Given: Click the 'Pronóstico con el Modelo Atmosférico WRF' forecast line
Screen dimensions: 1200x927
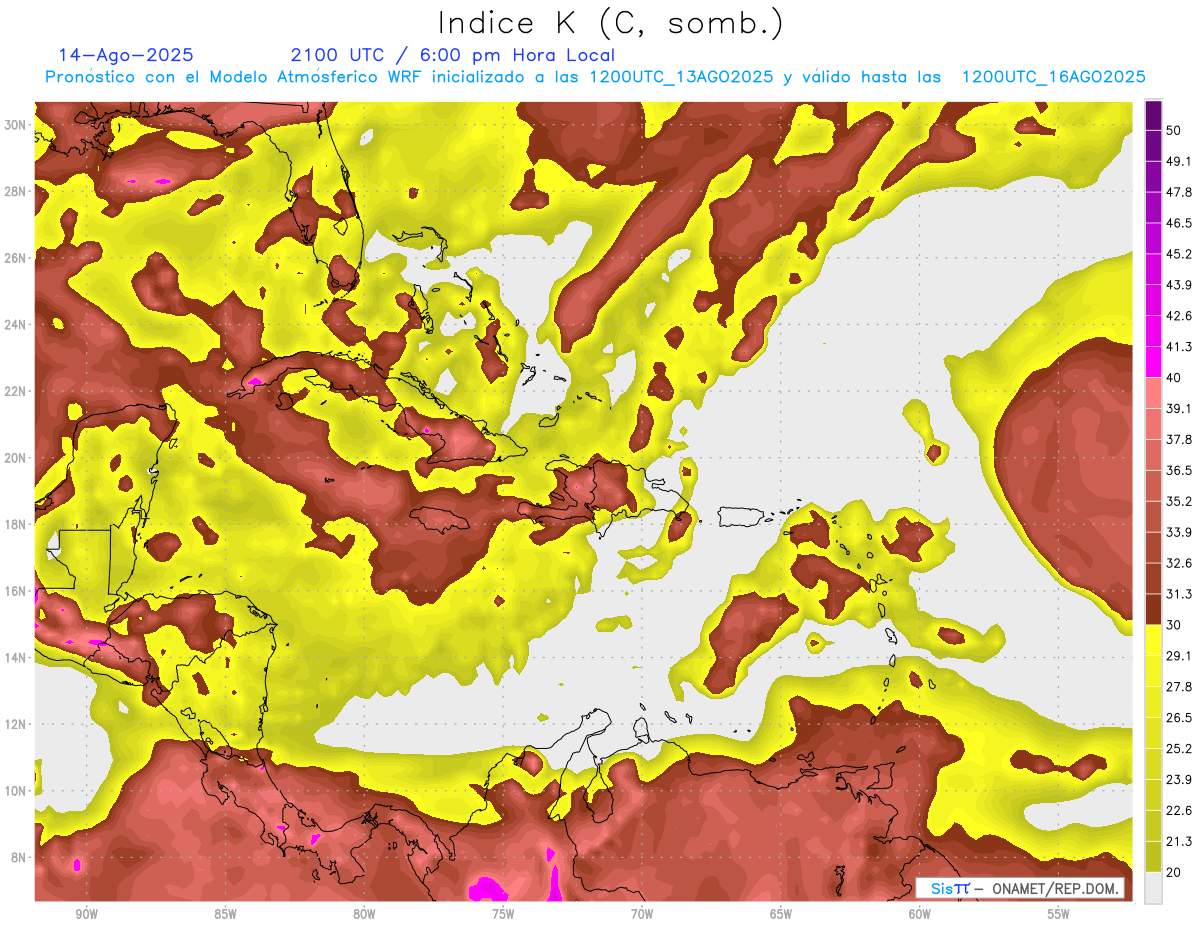Looking at the screenshot, I should 595,77.
